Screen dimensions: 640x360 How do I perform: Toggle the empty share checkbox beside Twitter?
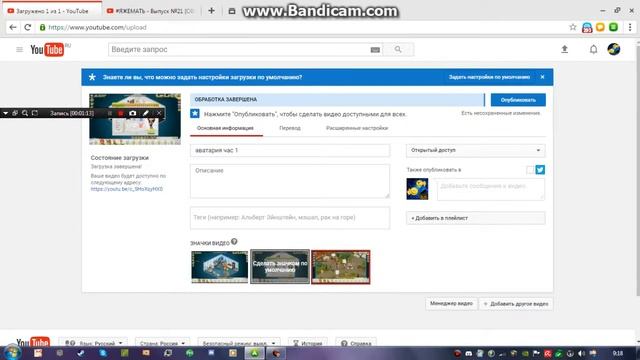pos(530,170)
